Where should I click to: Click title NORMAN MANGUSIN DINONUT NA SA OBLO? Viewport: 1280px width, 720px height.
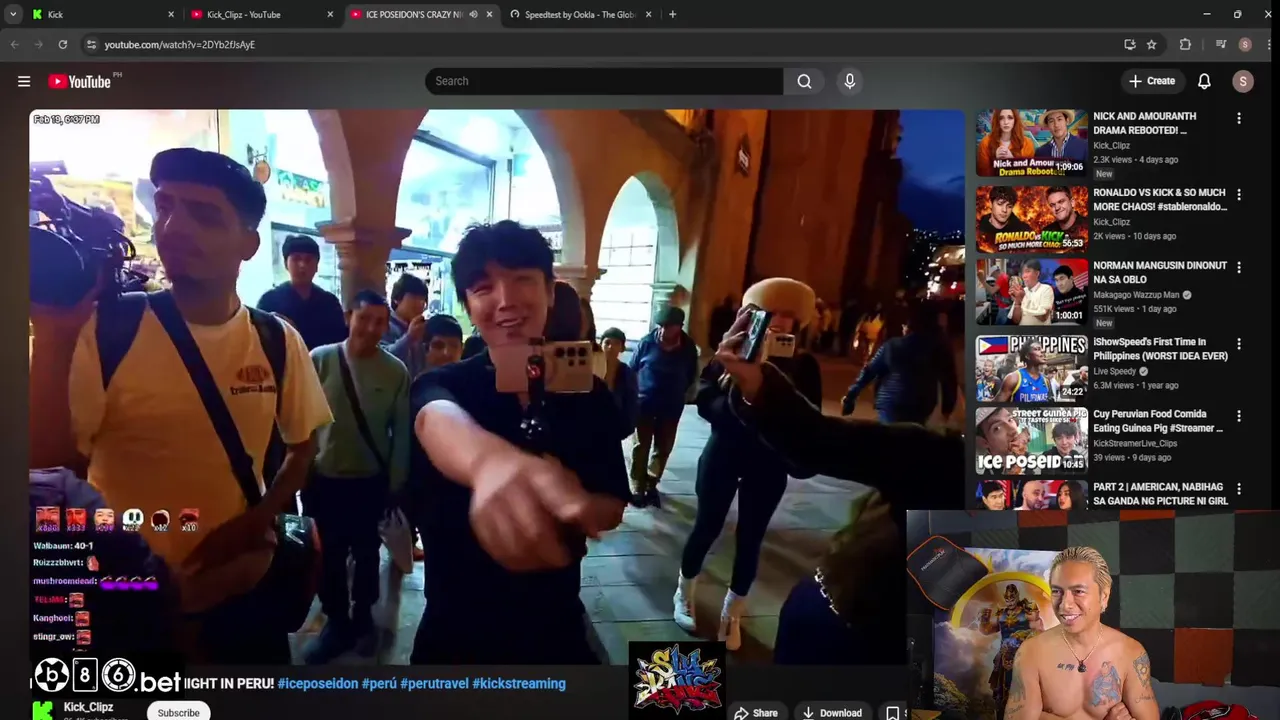[x=1159, y=272]
